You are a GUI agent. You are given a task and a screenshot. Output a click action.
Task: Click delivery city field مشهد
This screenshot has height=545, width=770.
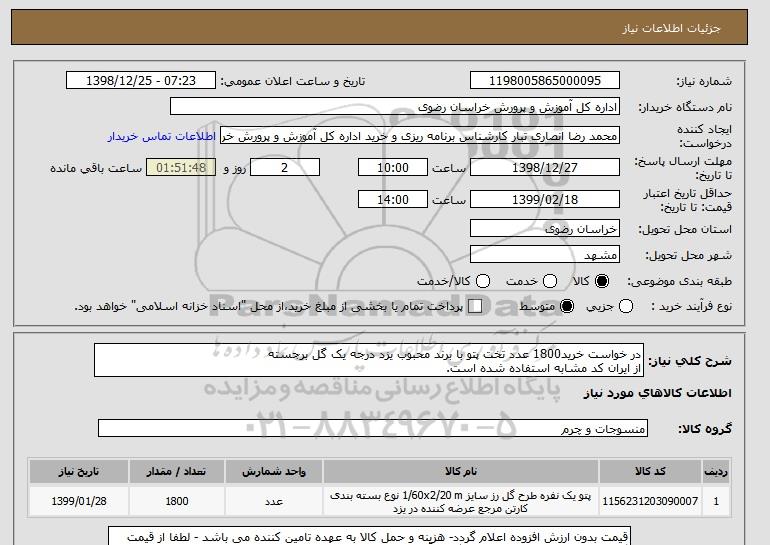[545, 255]
